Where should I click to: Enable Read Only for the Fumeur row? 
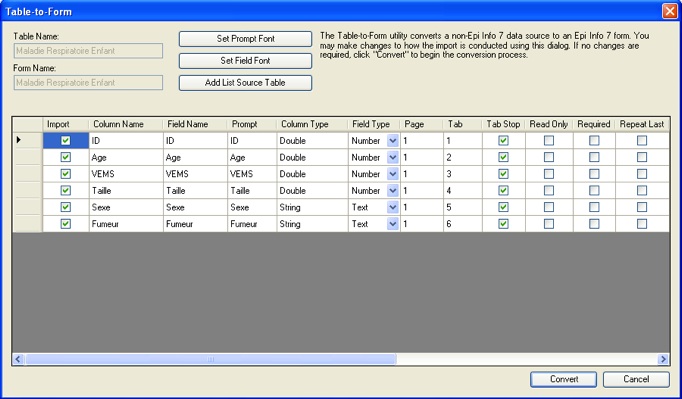pyautogui.click(x=549, y=224)
